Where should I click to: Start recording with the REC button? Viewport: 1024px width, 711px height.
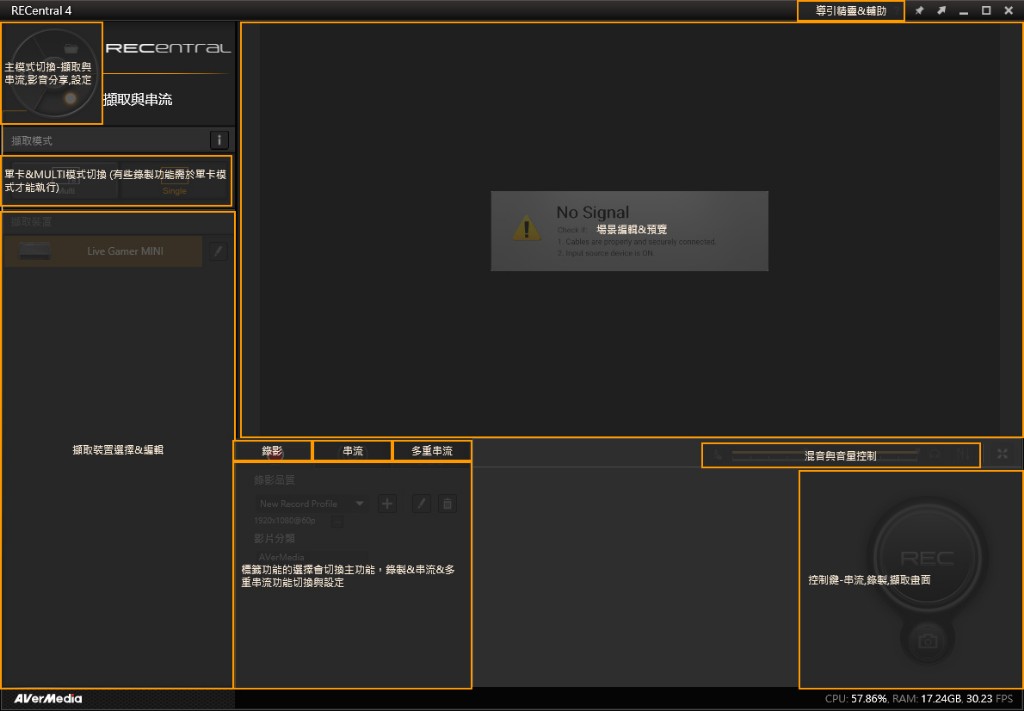[x=927, y=558]
